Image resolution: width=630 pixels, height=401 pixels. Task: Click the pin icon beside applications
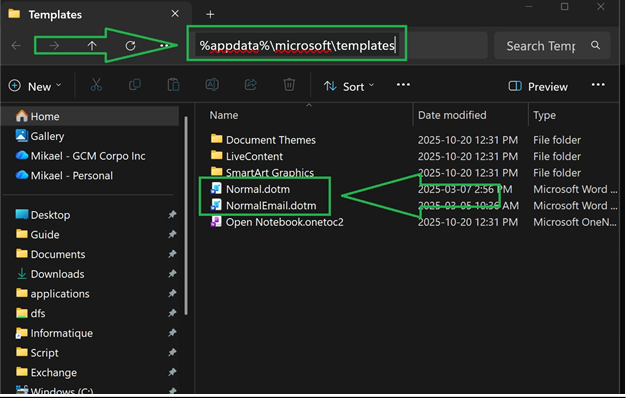pyautogui.click(x=172, y=293)
